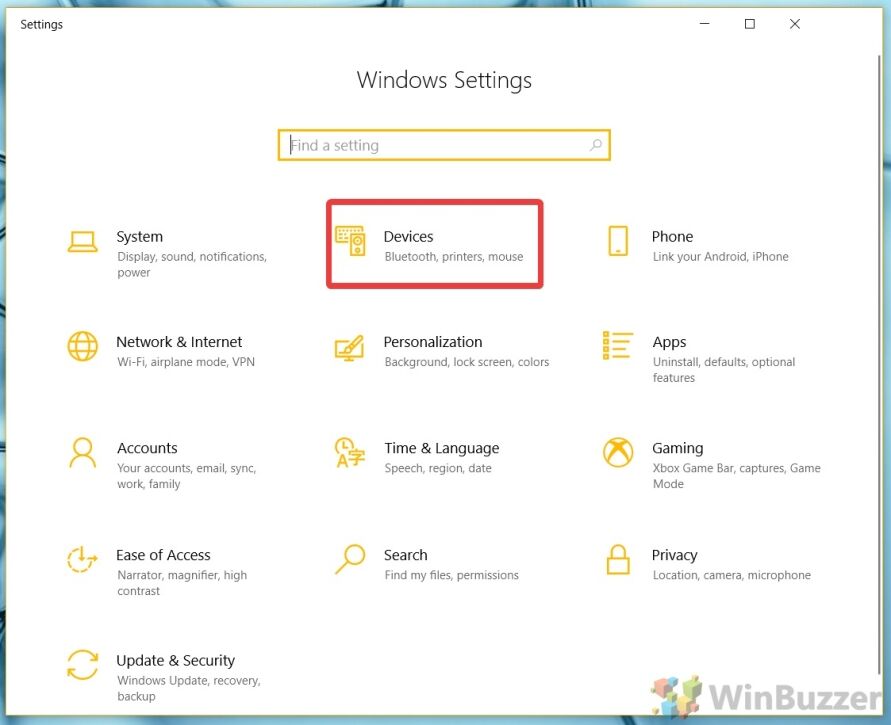Click 'Background, lock screen, colors' description
Image resolution: width=891 pixels, height=725 pixels.
pyautogui.click(x=467, y=362)
